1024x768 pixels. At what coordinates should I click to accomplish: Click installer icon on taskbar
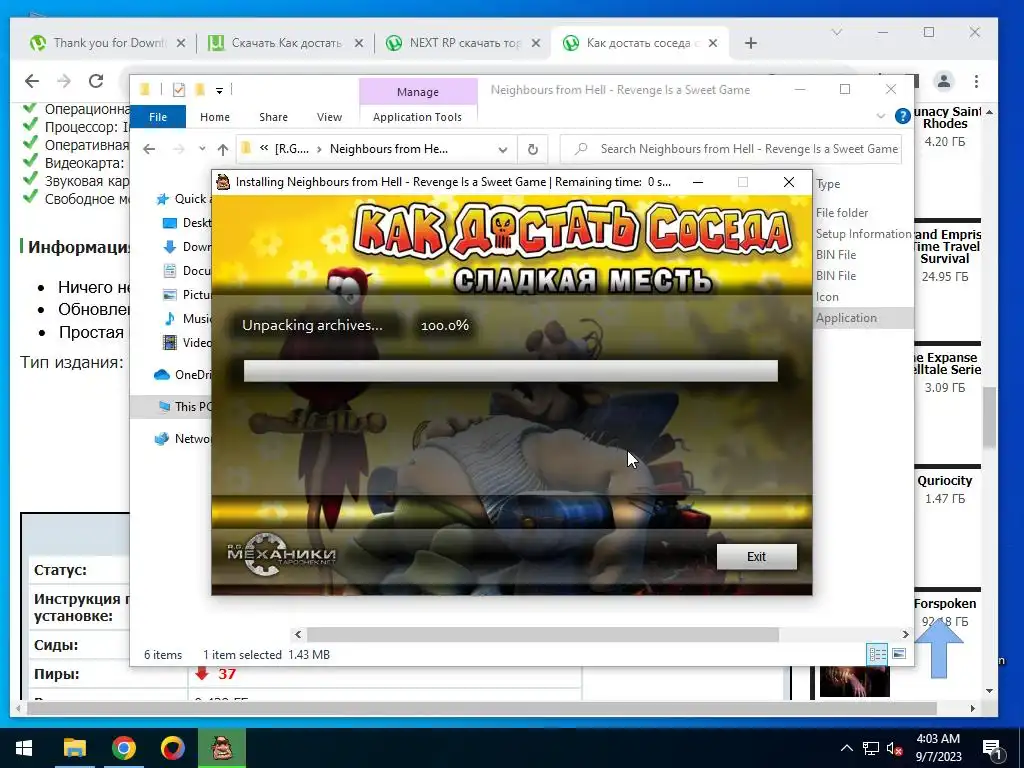(x=221, y=748)
